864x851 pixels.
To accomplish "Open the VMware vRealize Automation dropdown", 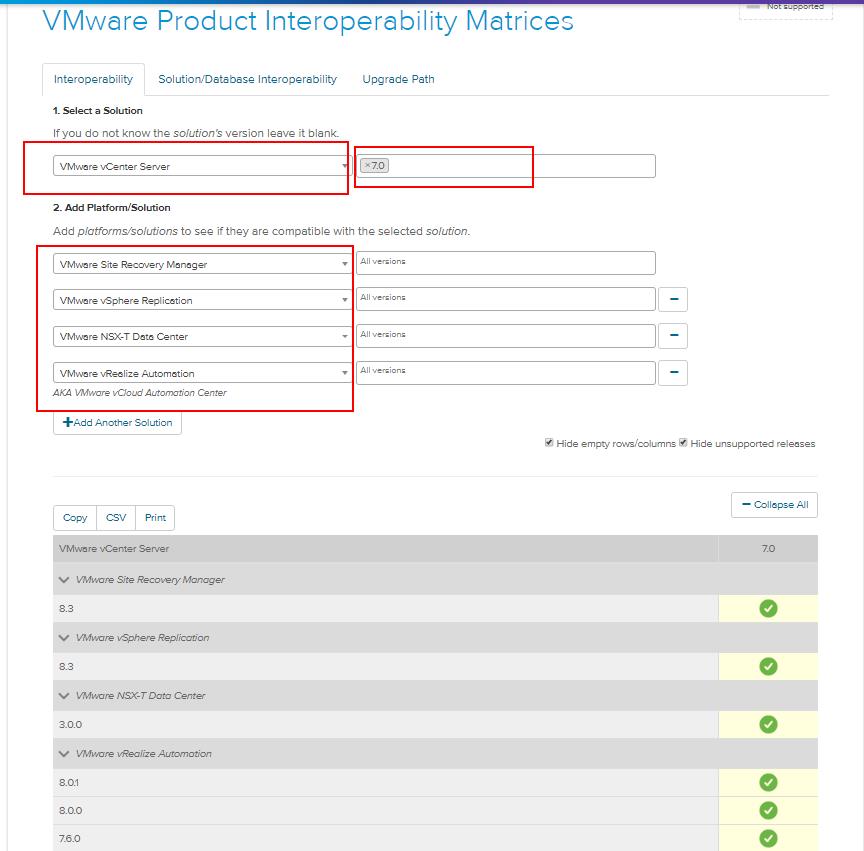I will 202,373.
